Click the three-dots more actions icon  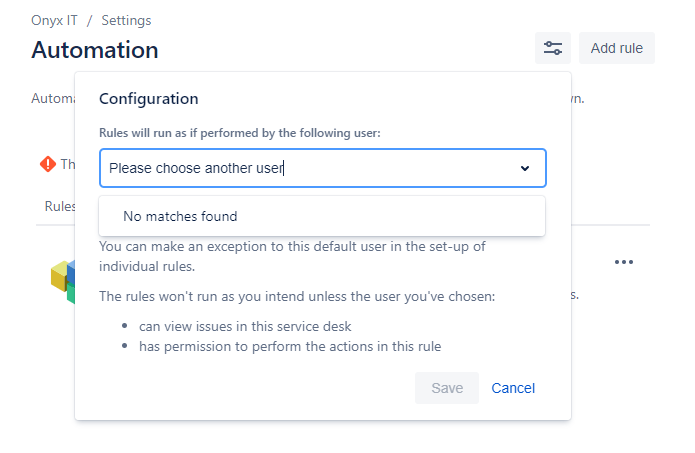click(x=624, y=262)
